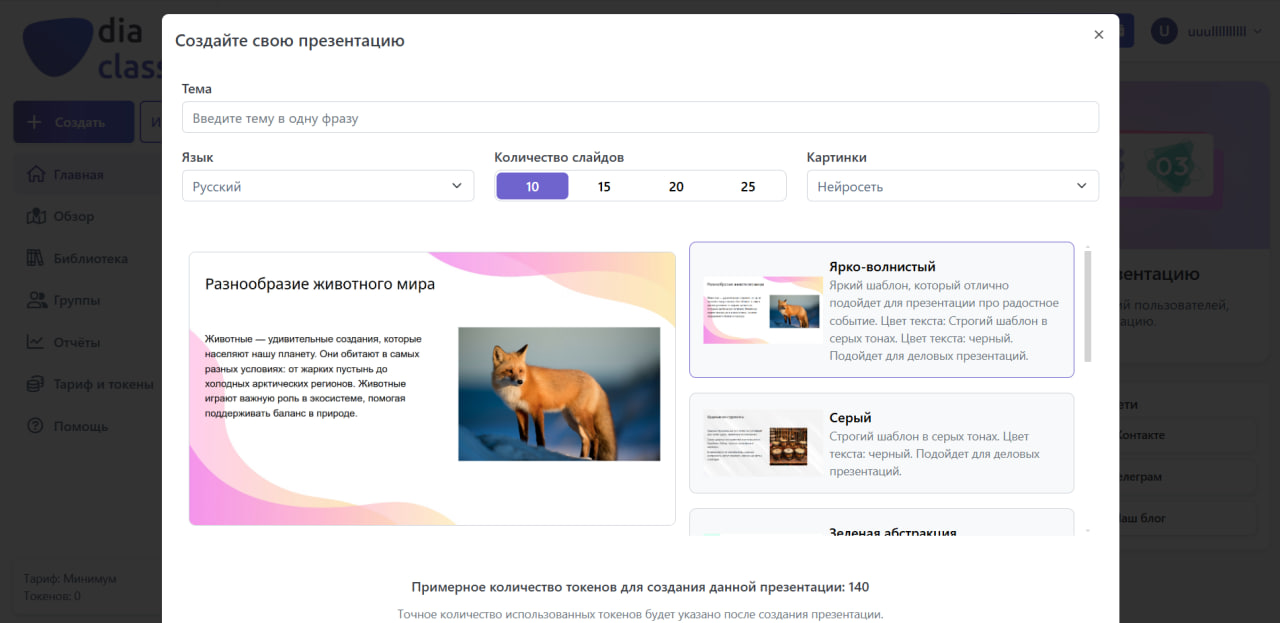Click the Картинки label

[837, 157]
